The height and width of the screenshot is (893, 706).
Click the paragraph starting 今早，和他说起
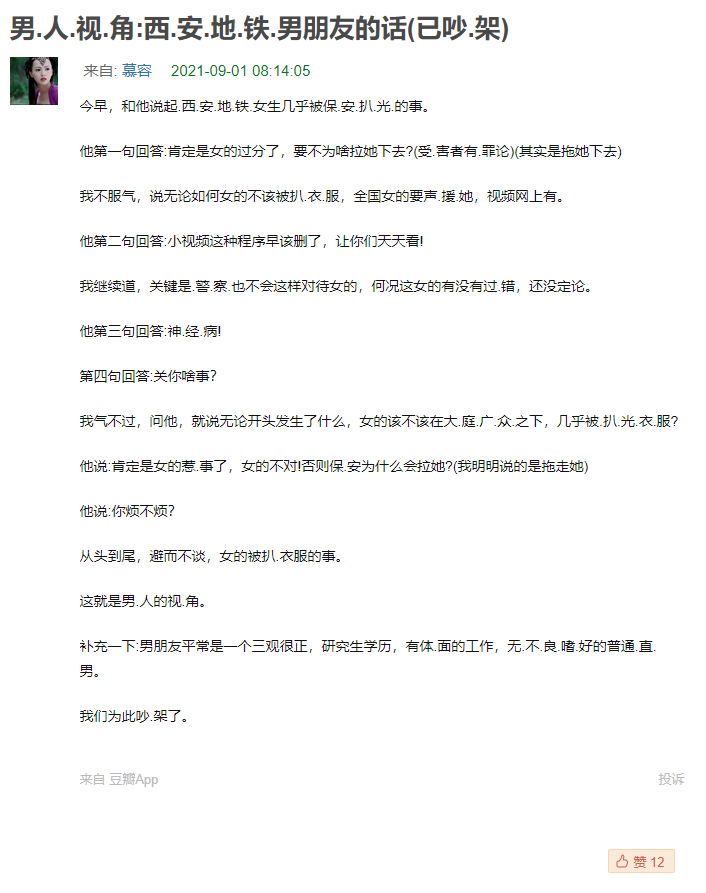(255, 106)
